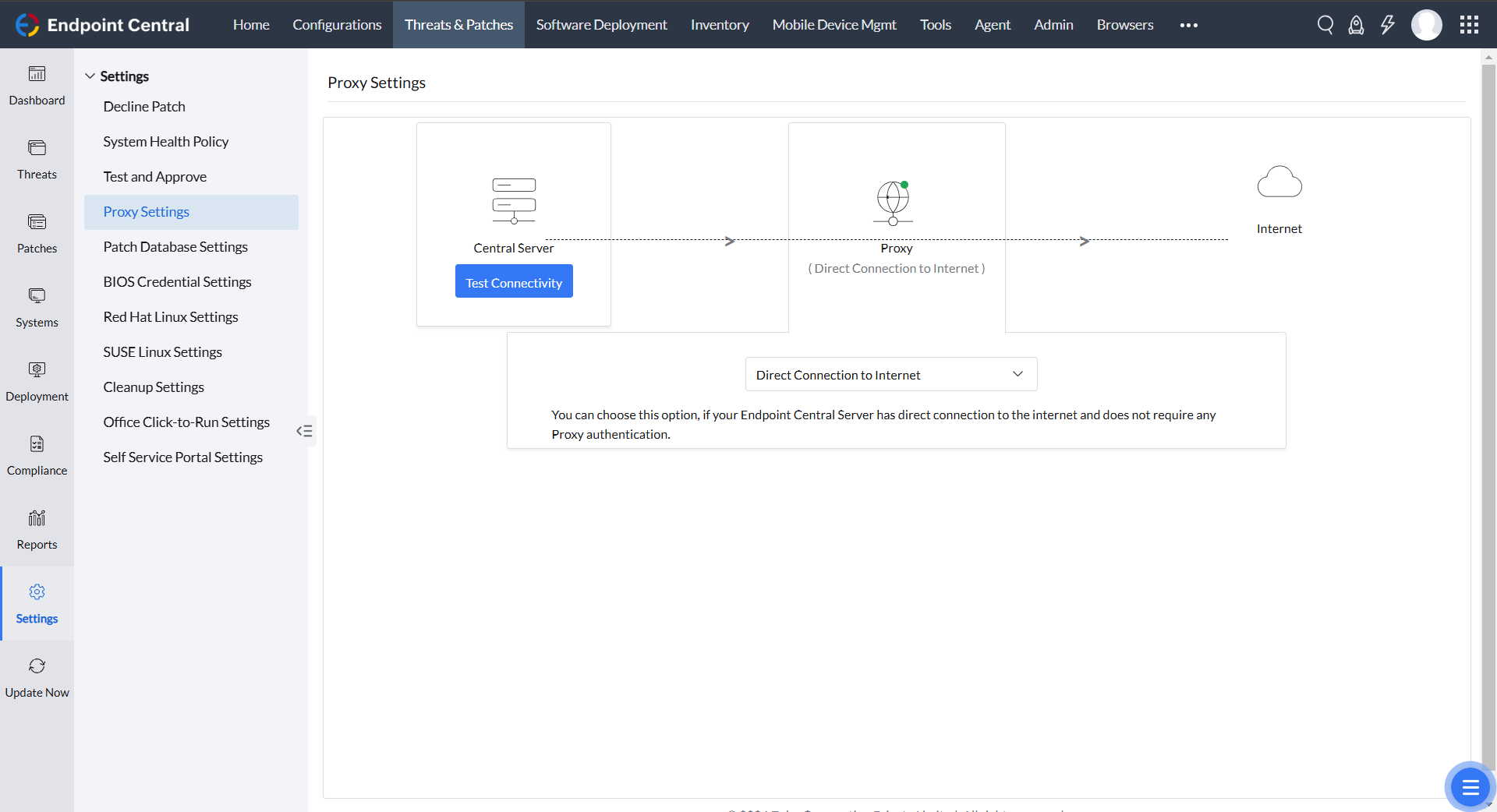Click the lightning bolt quick actions icon
Image resolution: width=1497 pixels, height=812 pixels.
(x=1388, y=25)
